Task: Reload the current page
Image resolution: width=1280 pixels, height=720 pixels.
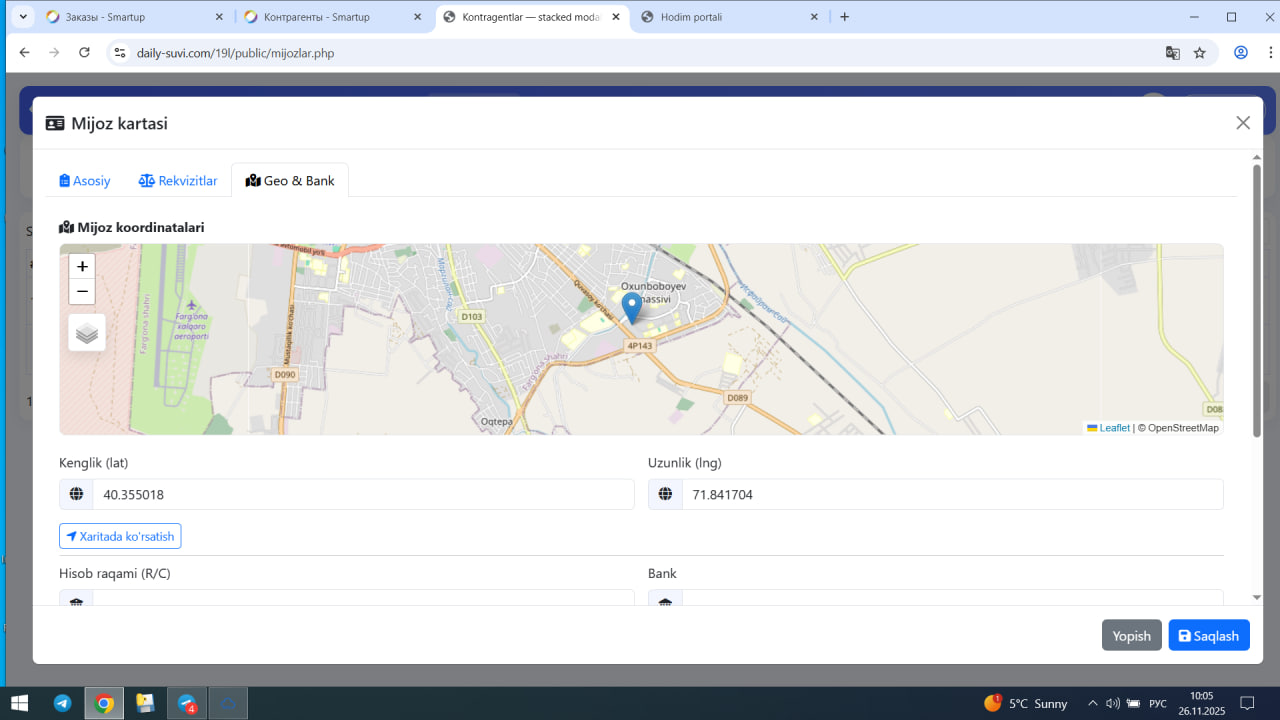Action: [x=84, y=52]
